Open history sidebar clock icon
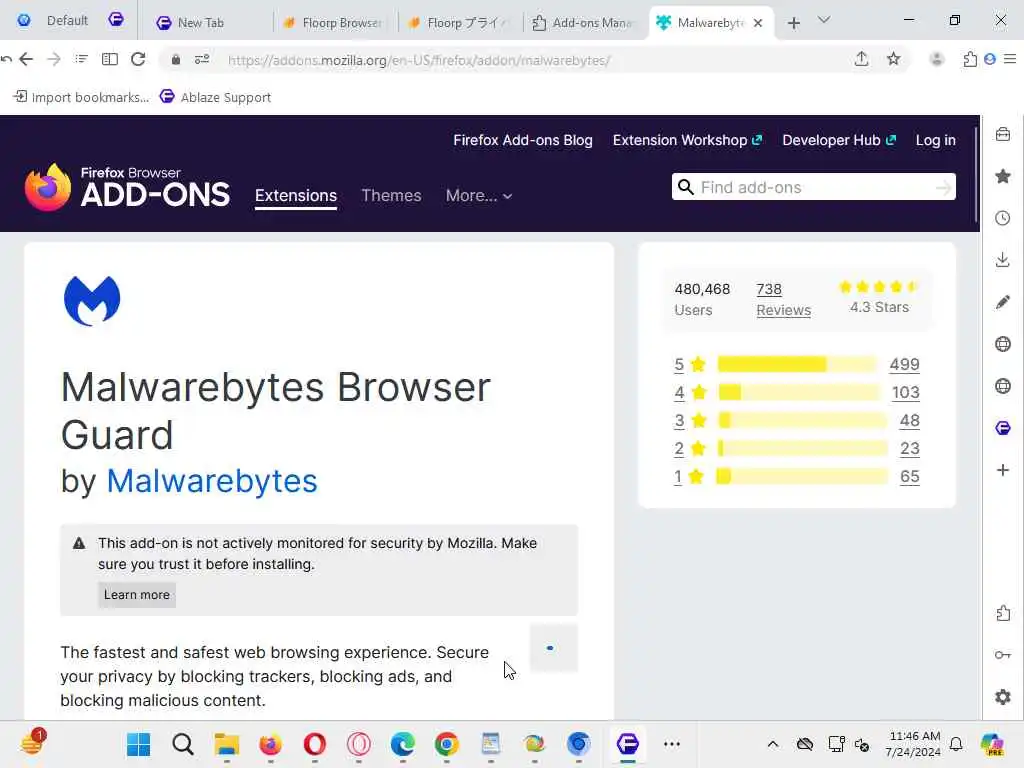 (1003, 218)
